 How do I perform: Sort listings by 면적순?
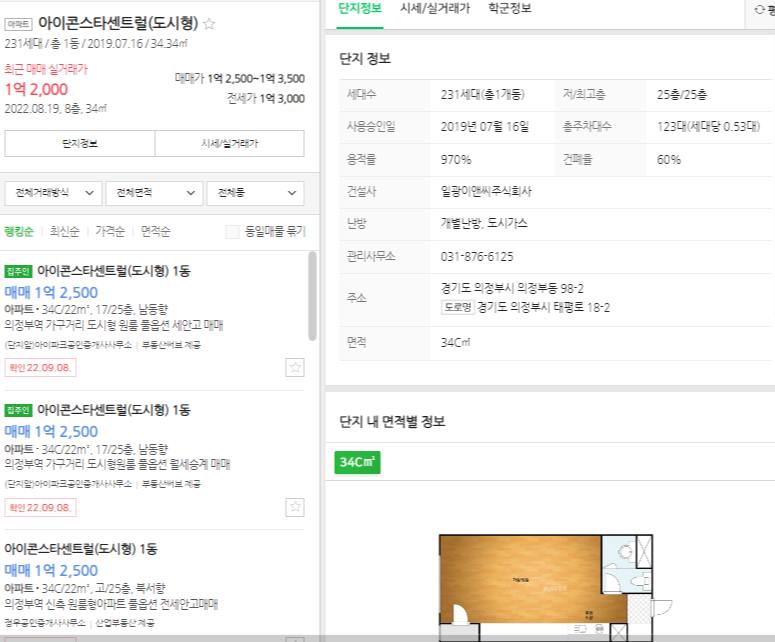pos(155,231)
